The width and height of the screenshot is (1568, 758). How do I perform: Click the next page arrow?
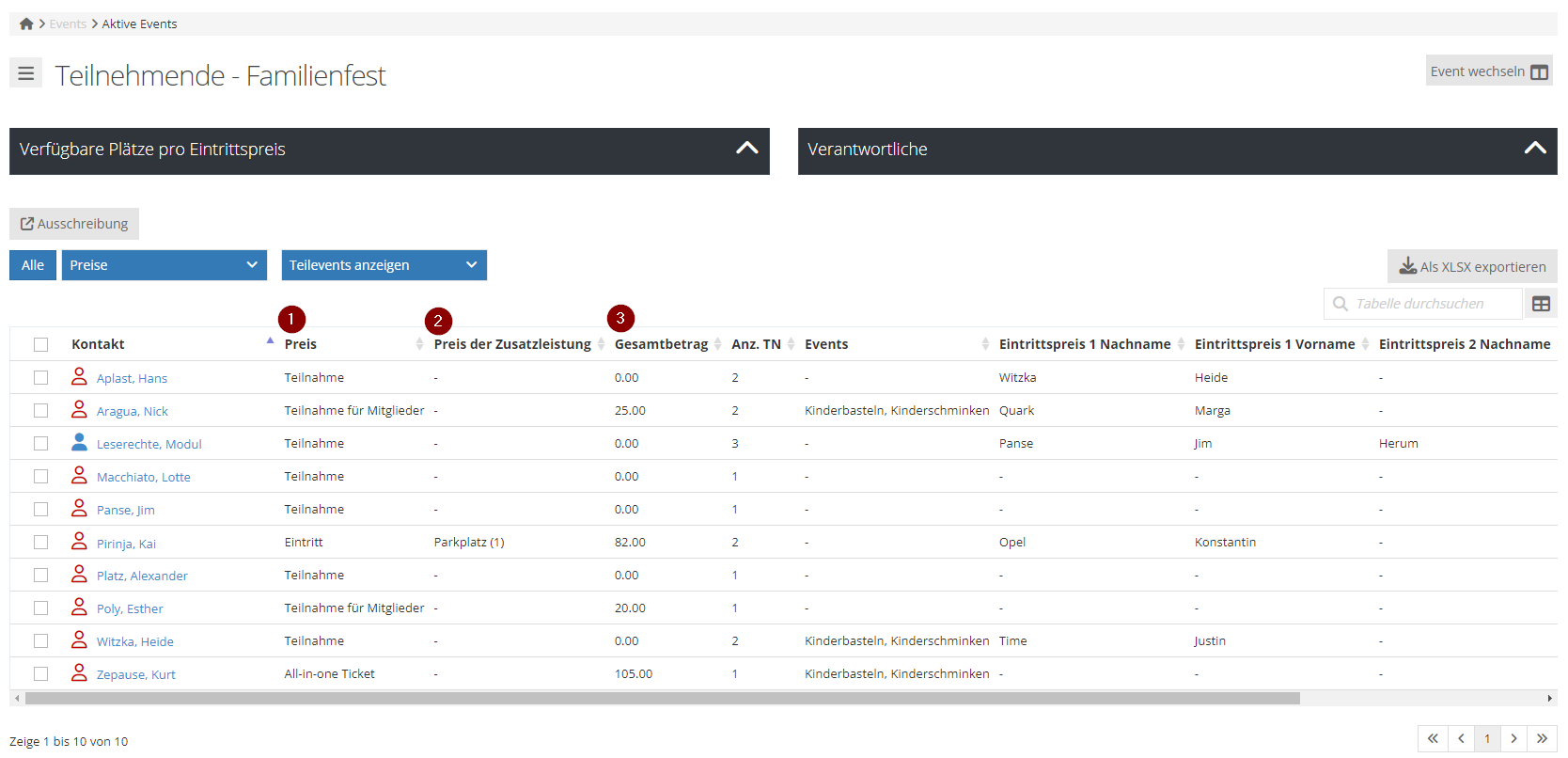[x=1513, y=738]
